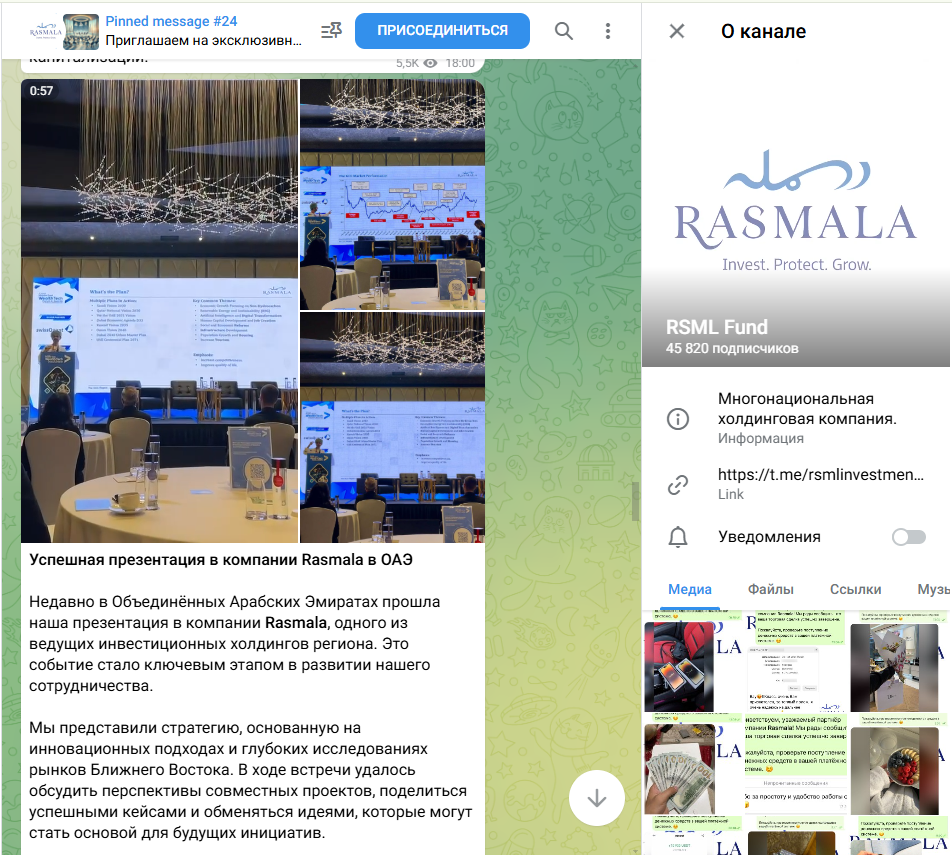Close the channel info panel
The width and height of the screenshot is (952, 855).
tap(676, 31)
